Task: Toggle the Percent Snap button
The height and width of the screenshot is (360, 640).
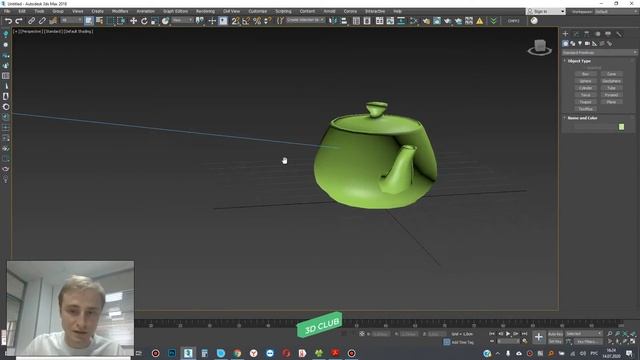Action: [257, 21]
